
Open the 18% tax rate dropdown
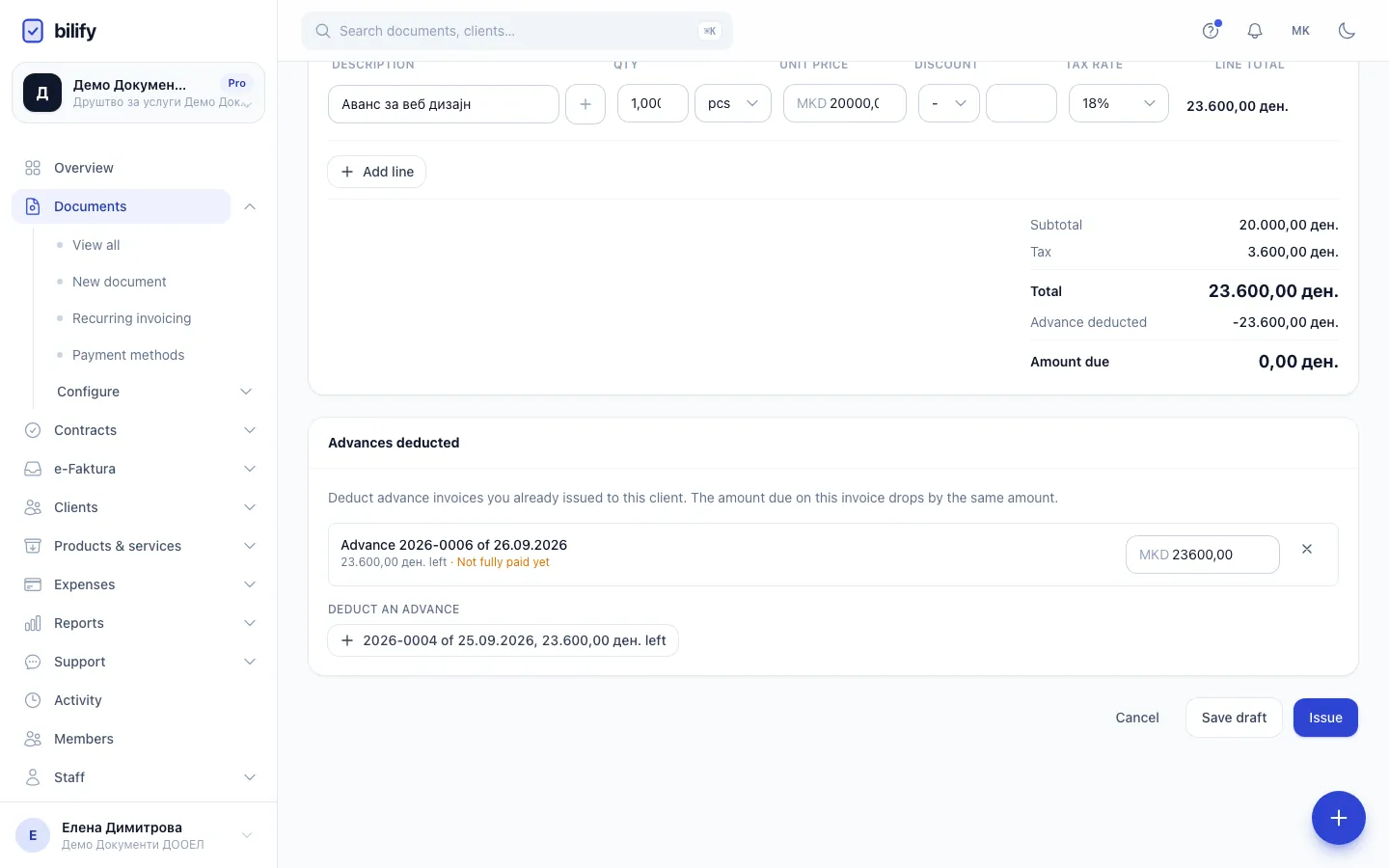click(x=1119, y=103)
